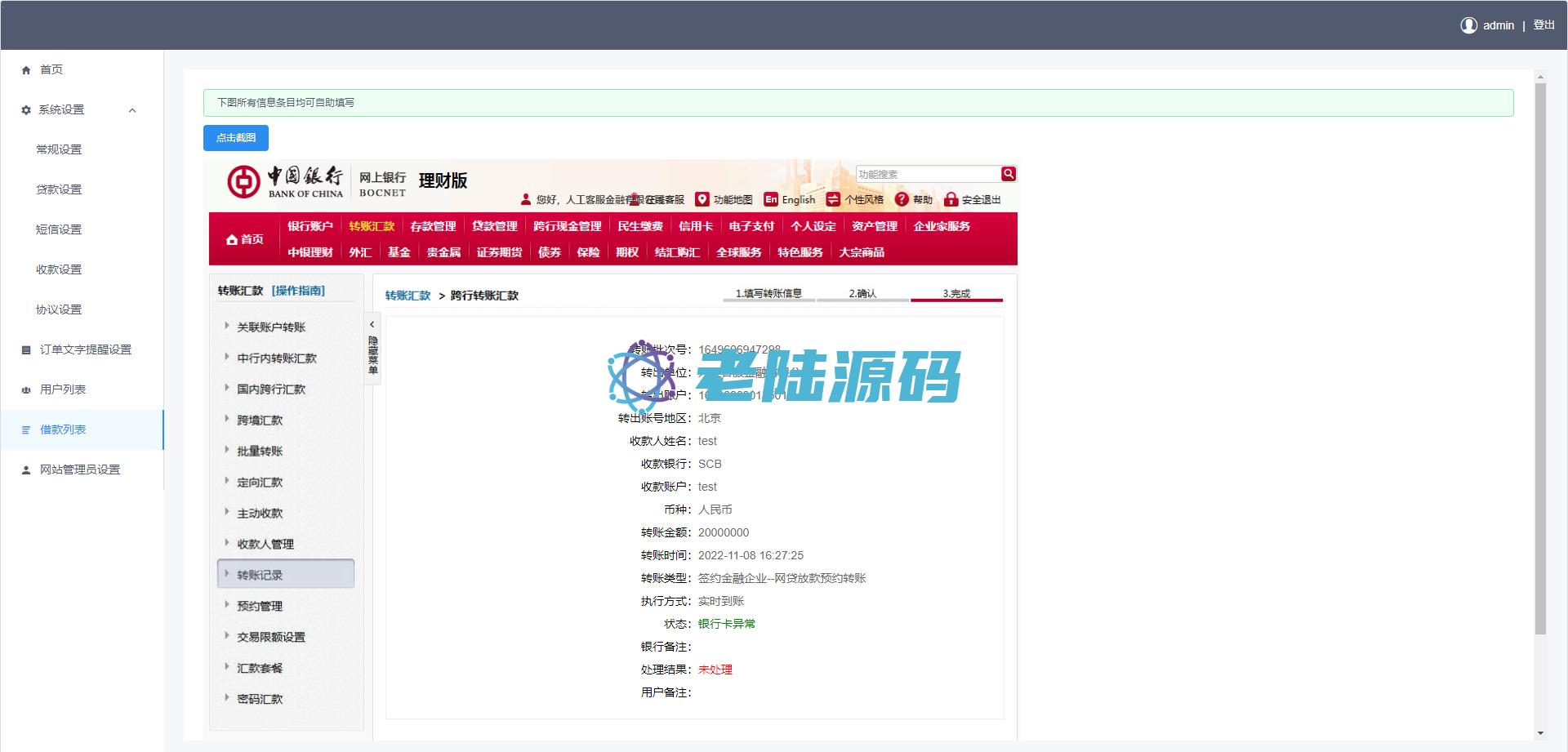Click the red search magnifier icon
This screenshot has height=752, width=1568.
(x=1009, y=174)
